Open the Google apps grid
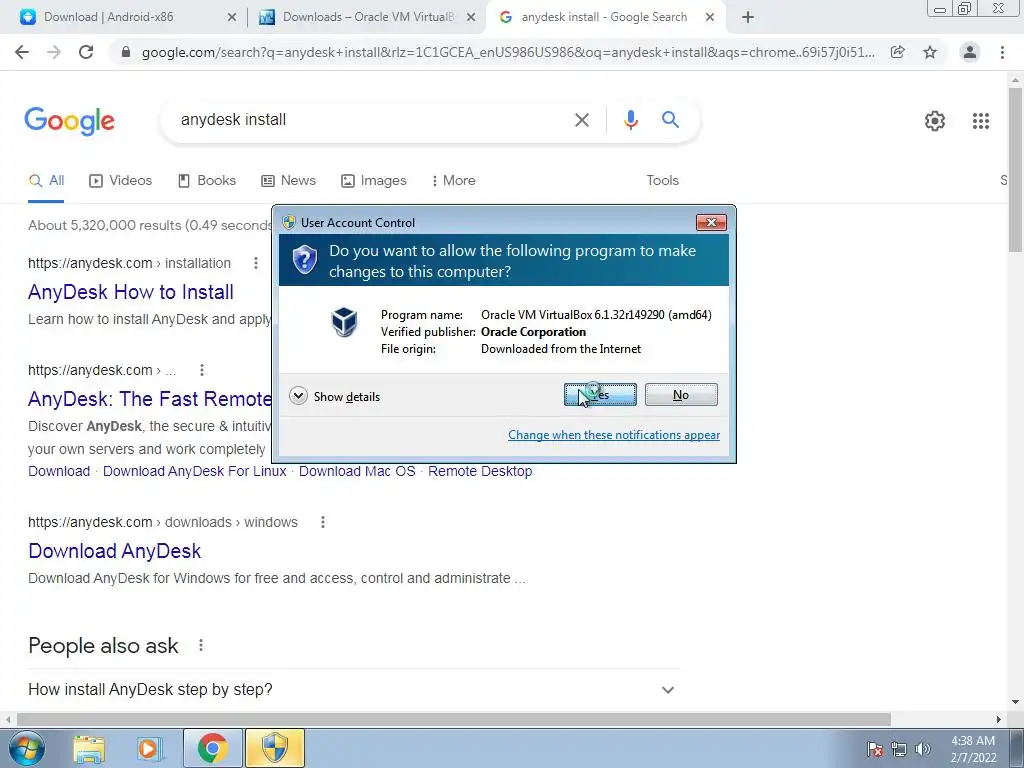This screenshot has height=768, width=1024. [980, 121]
